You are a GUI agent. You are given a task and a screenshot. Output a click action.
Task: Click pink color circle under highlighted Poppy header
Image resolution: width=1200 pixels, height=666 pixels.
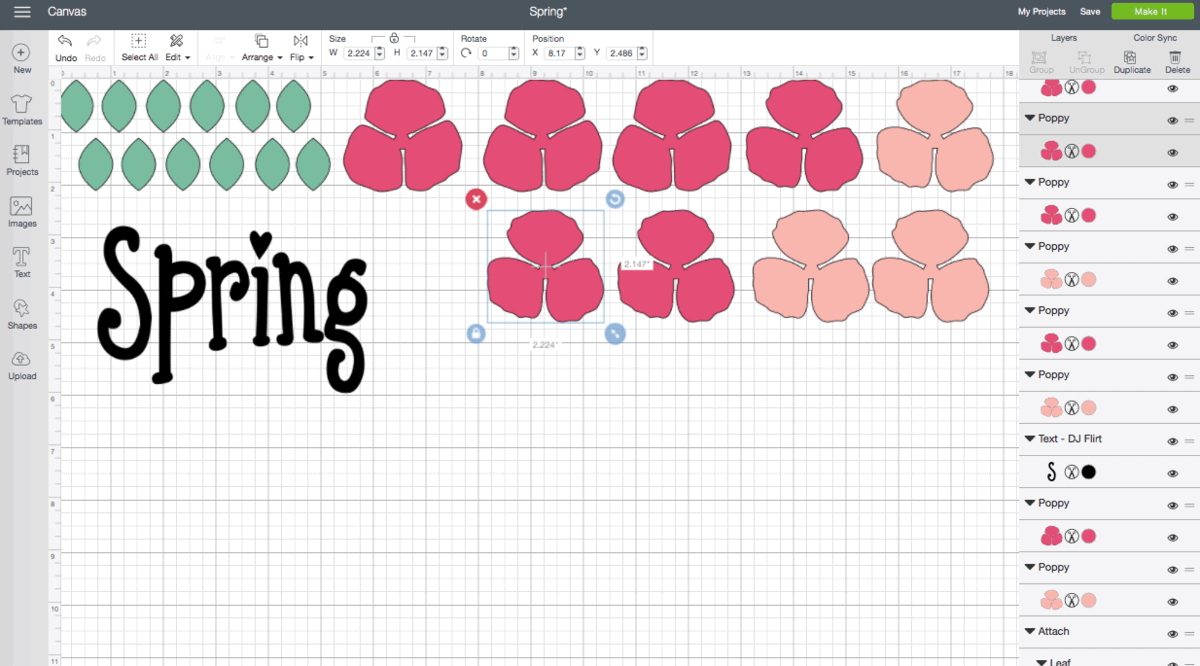pos(1089,151)
